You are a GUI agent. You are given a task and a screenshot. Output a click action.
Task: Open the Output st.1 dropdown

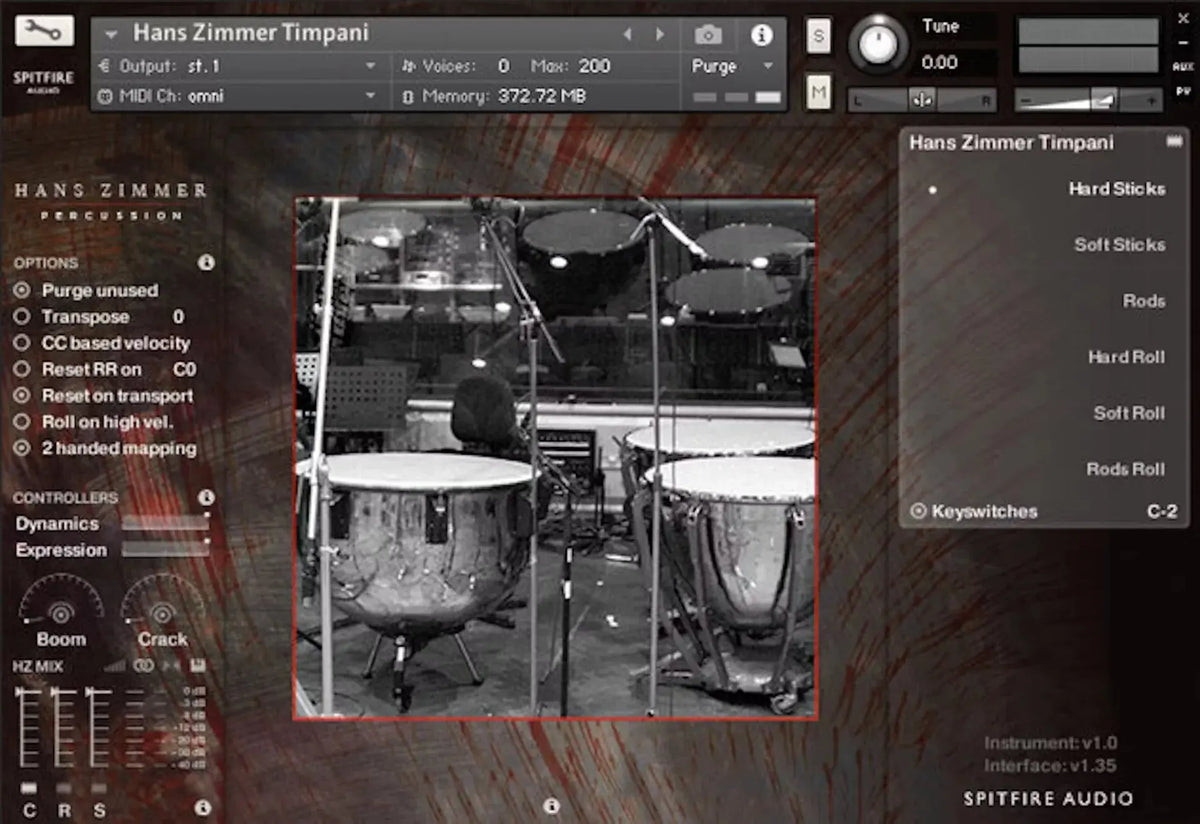pos(240,66)
